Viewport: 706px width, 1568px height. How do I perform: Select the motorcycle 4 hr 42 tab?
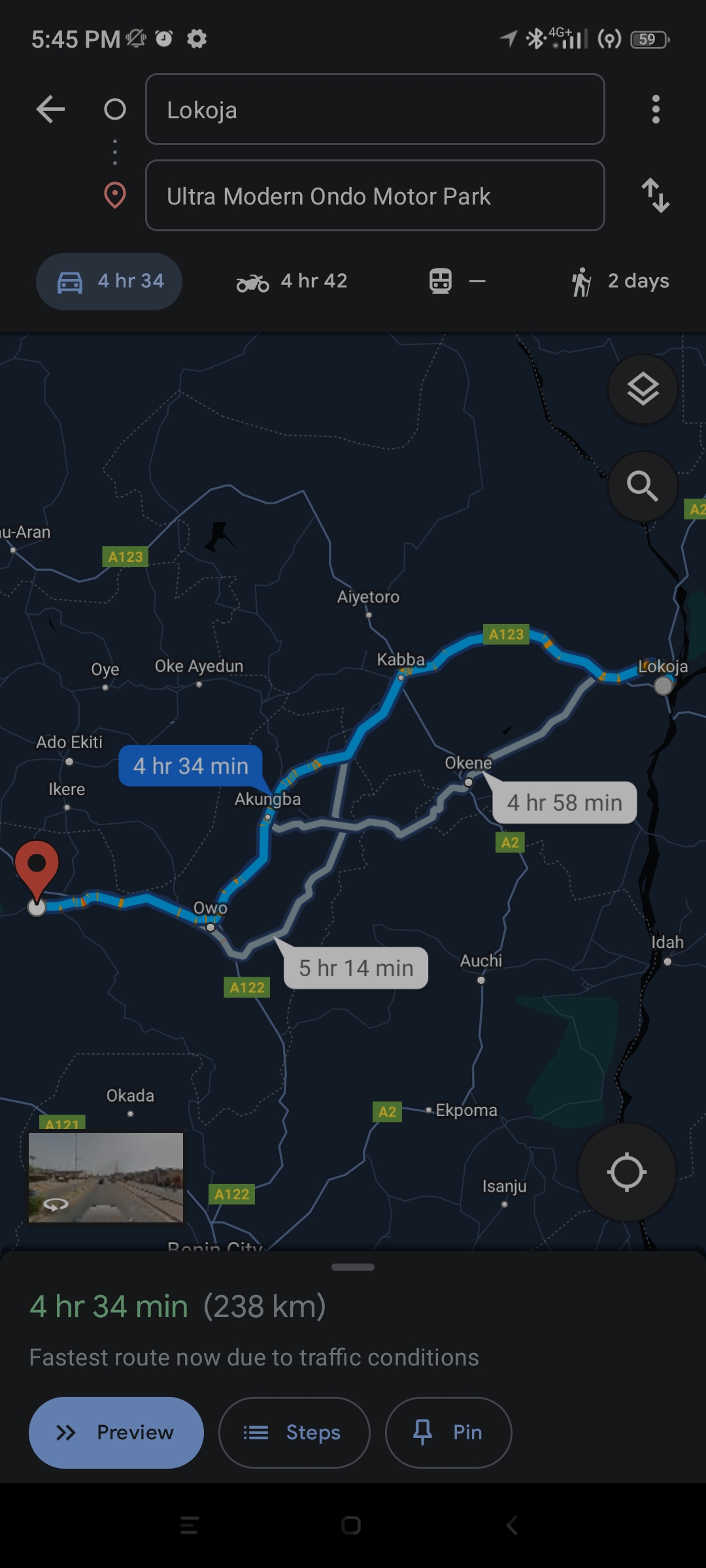click(292, 282)
